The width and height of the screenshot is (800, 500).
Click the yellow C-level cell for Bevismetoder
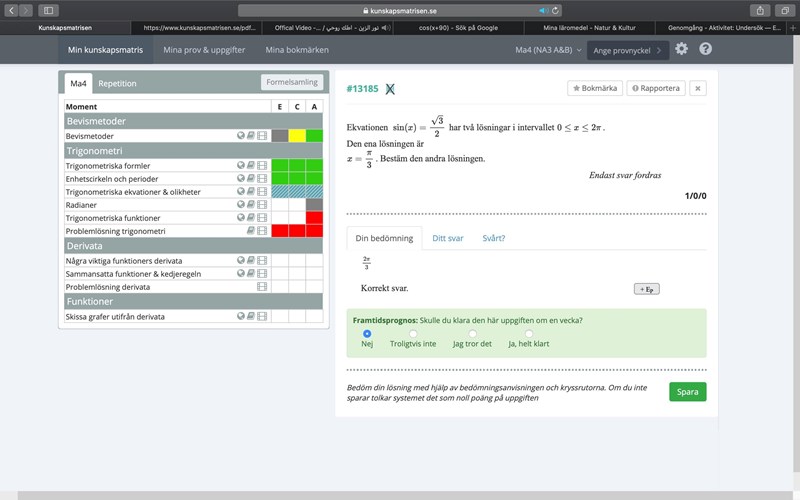pyautogui.click(x=297, y=136)
